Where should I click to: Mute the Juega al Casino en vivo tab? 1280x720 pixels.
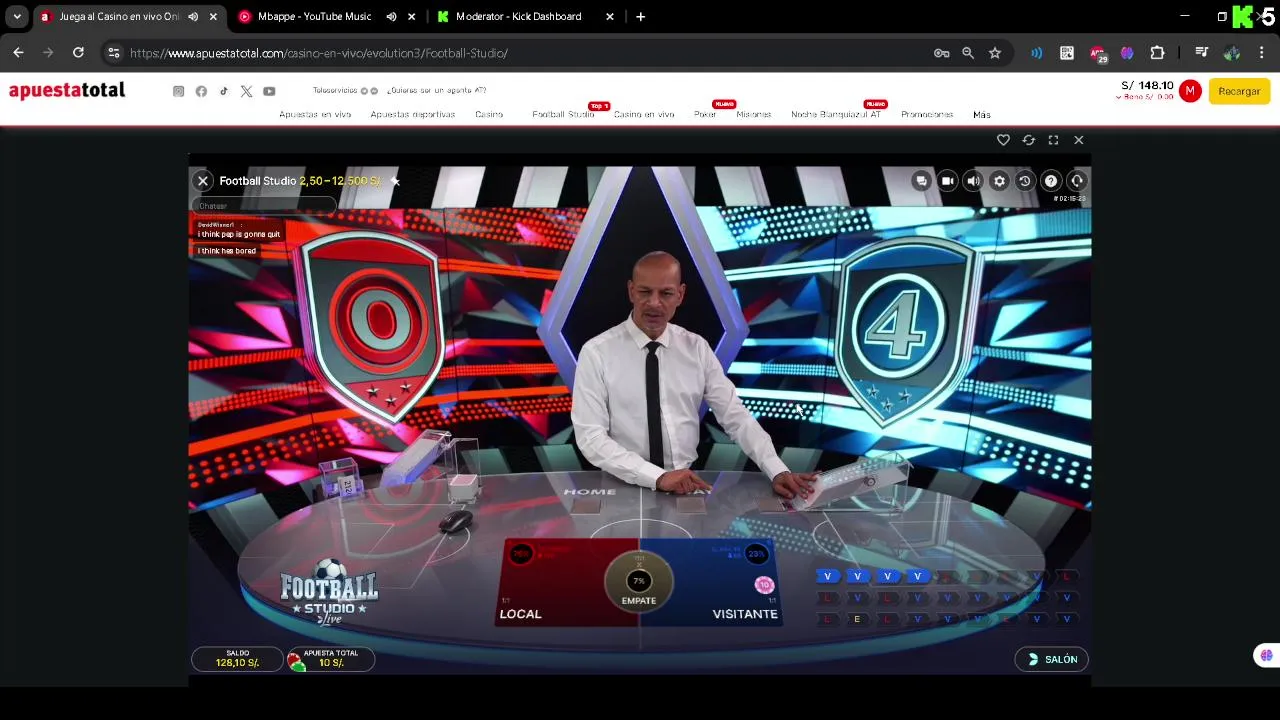(193, 17)
